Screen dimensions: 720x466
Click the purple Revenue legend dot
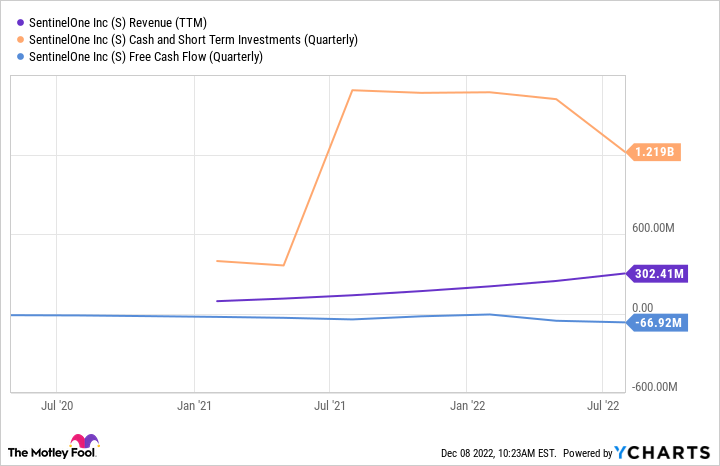click(20, 22)
